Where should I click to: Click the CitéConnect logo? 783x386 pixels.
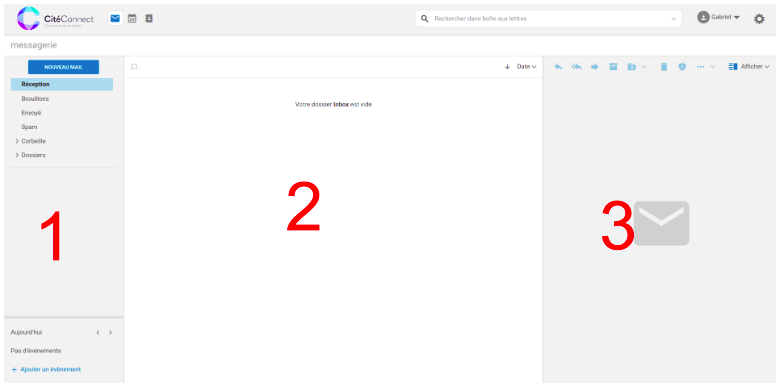[x=55, y=19]
